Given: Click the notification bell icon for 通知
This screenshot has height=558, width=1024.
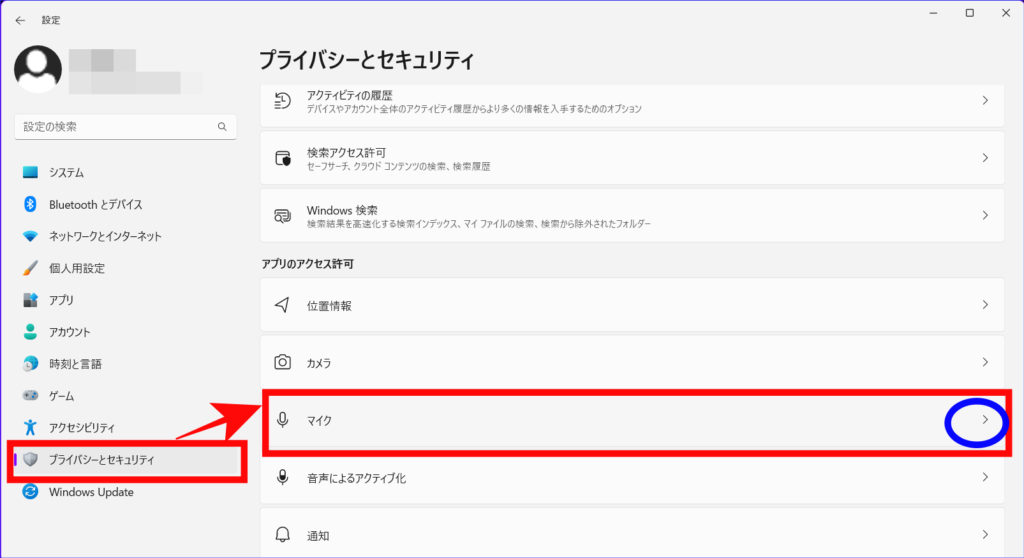Looking at the screenshot, I should click(x=283, y=535).
